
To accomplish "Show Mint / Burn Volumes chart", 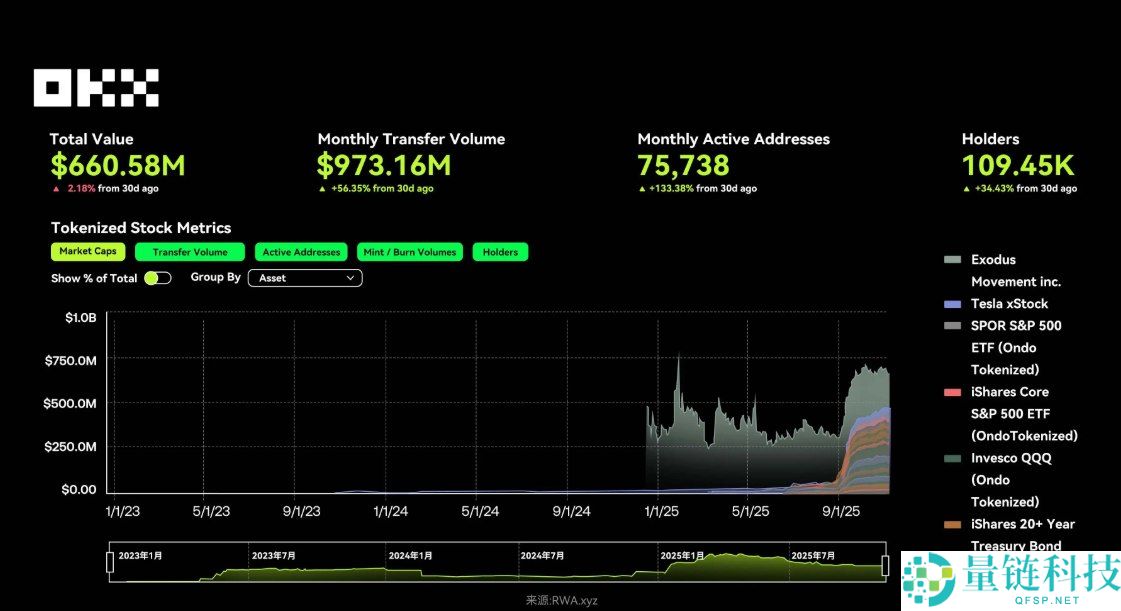I will click(x=411, y=252).
